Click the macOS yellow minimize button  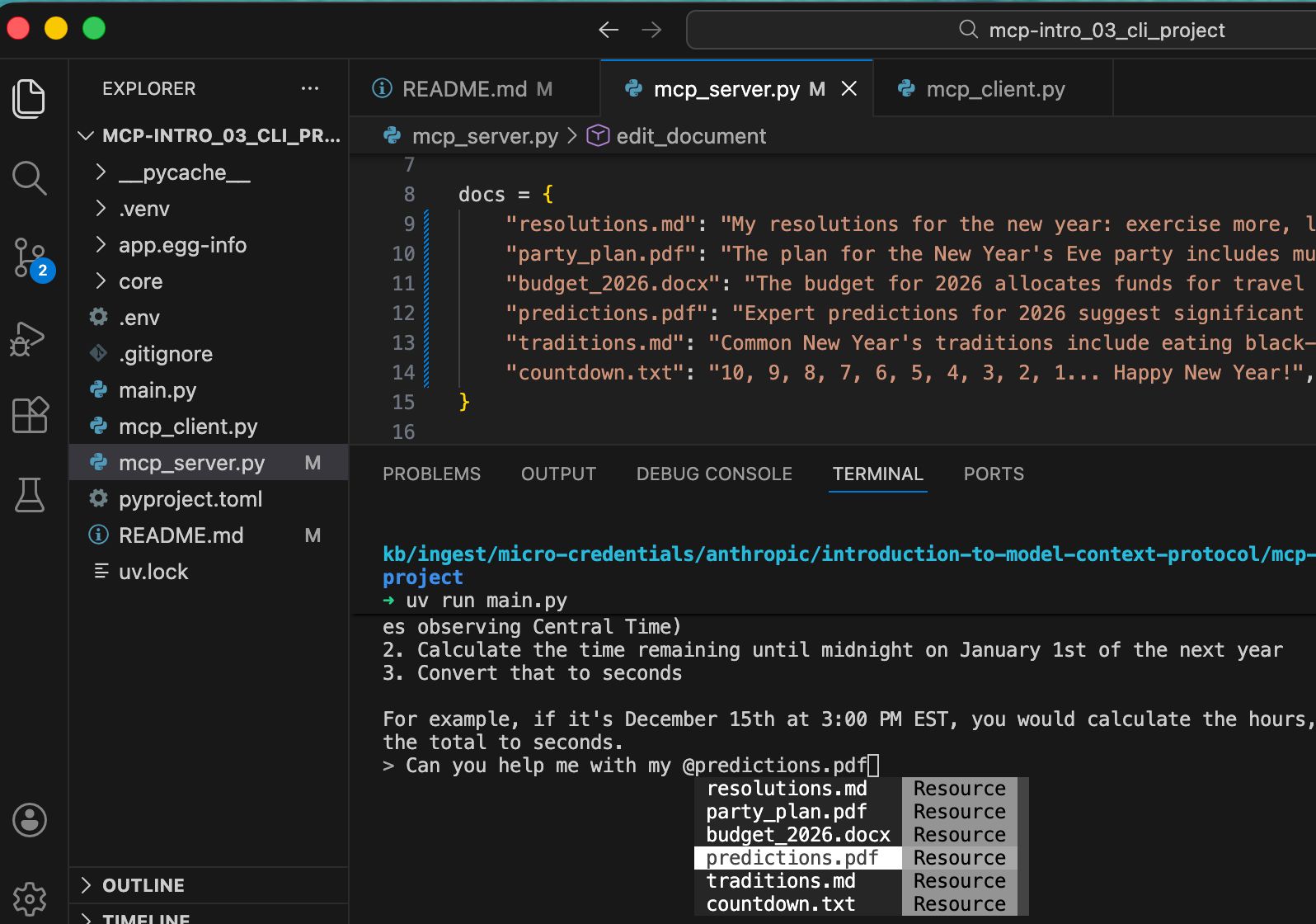[x=56, y=28]
